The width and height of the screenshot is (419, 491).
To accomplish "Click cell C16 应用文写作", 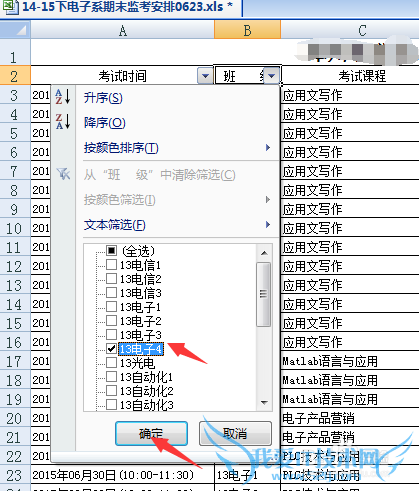I will 350,342.
